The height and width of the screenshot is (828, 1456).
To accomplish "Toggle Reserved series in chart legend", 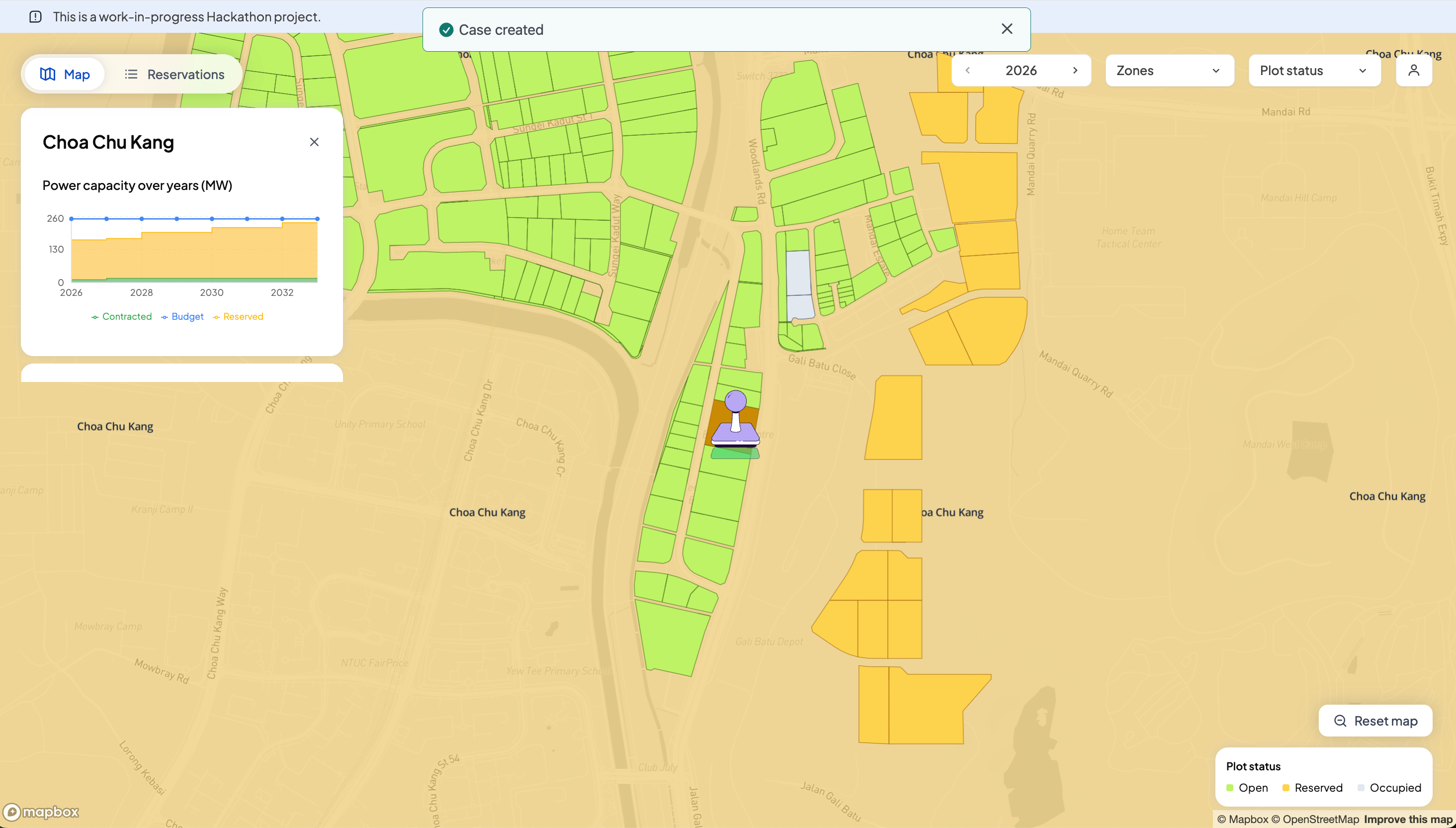I will tap(238, 317).
